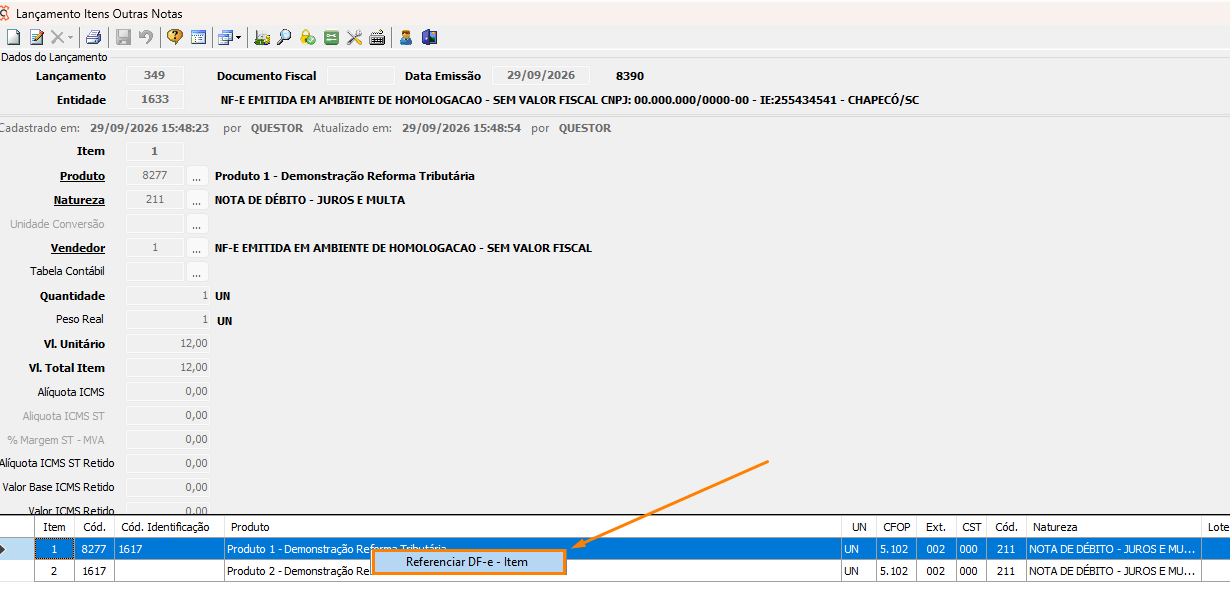Open search with the magnifier icon

284,37
